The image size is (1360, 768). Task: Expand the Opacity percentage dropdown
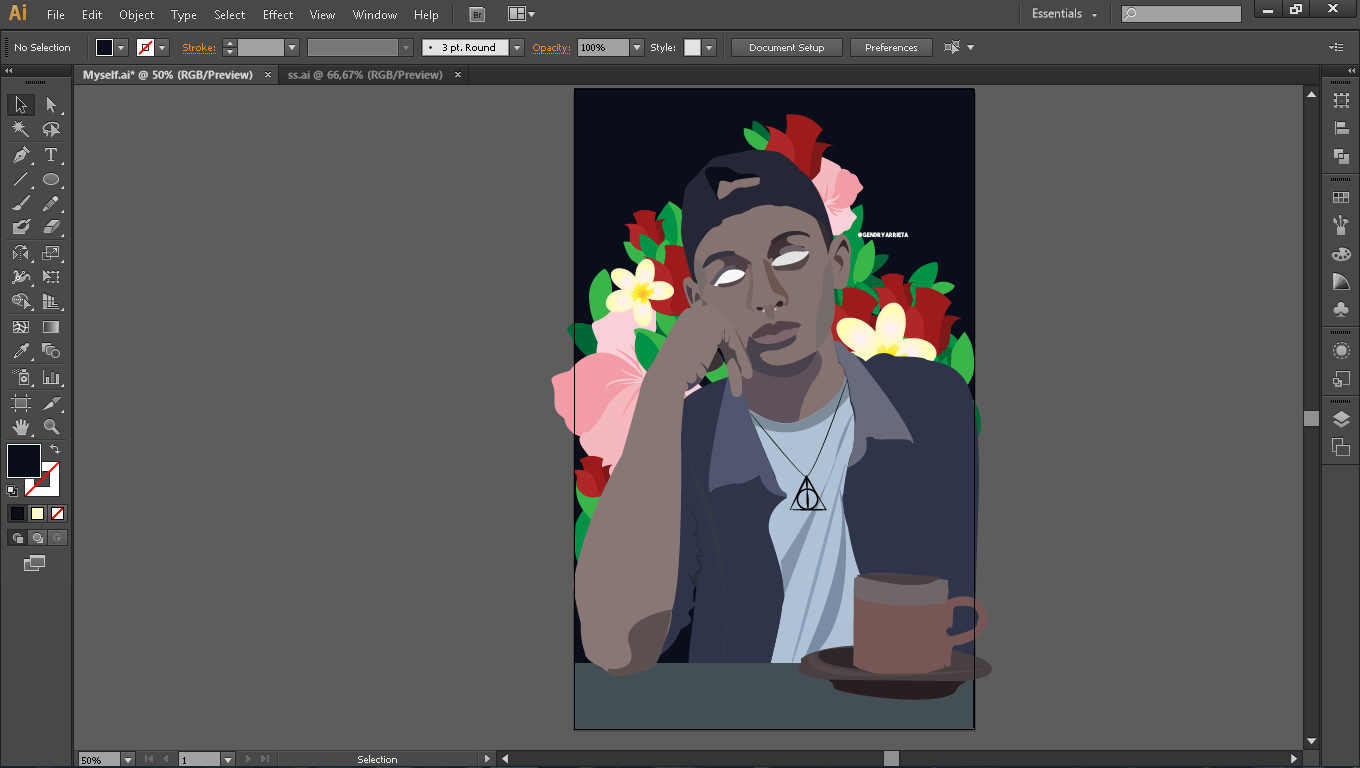[637, 47]
